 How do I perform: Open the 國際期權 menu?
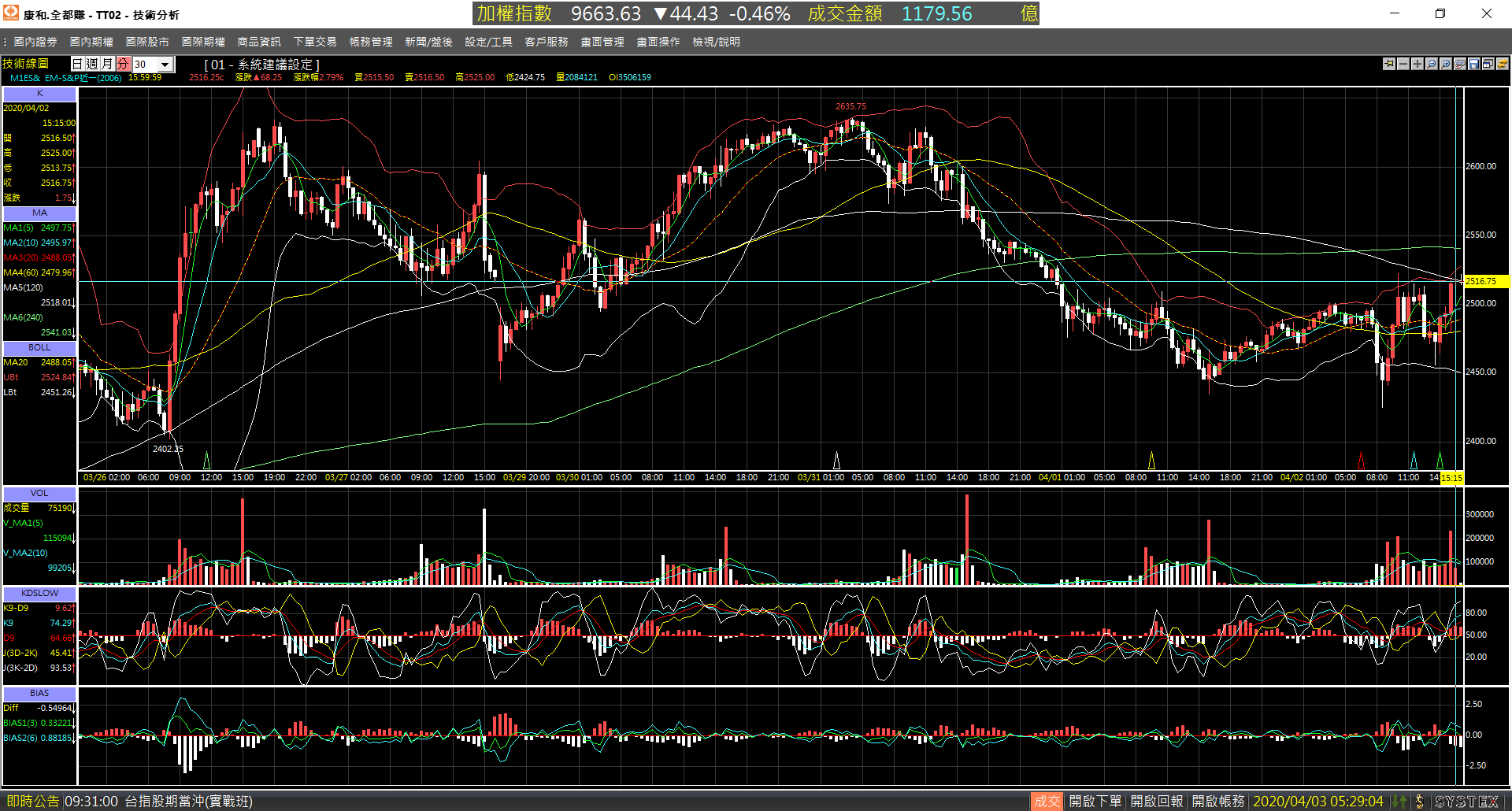click(x=203, y=42)
